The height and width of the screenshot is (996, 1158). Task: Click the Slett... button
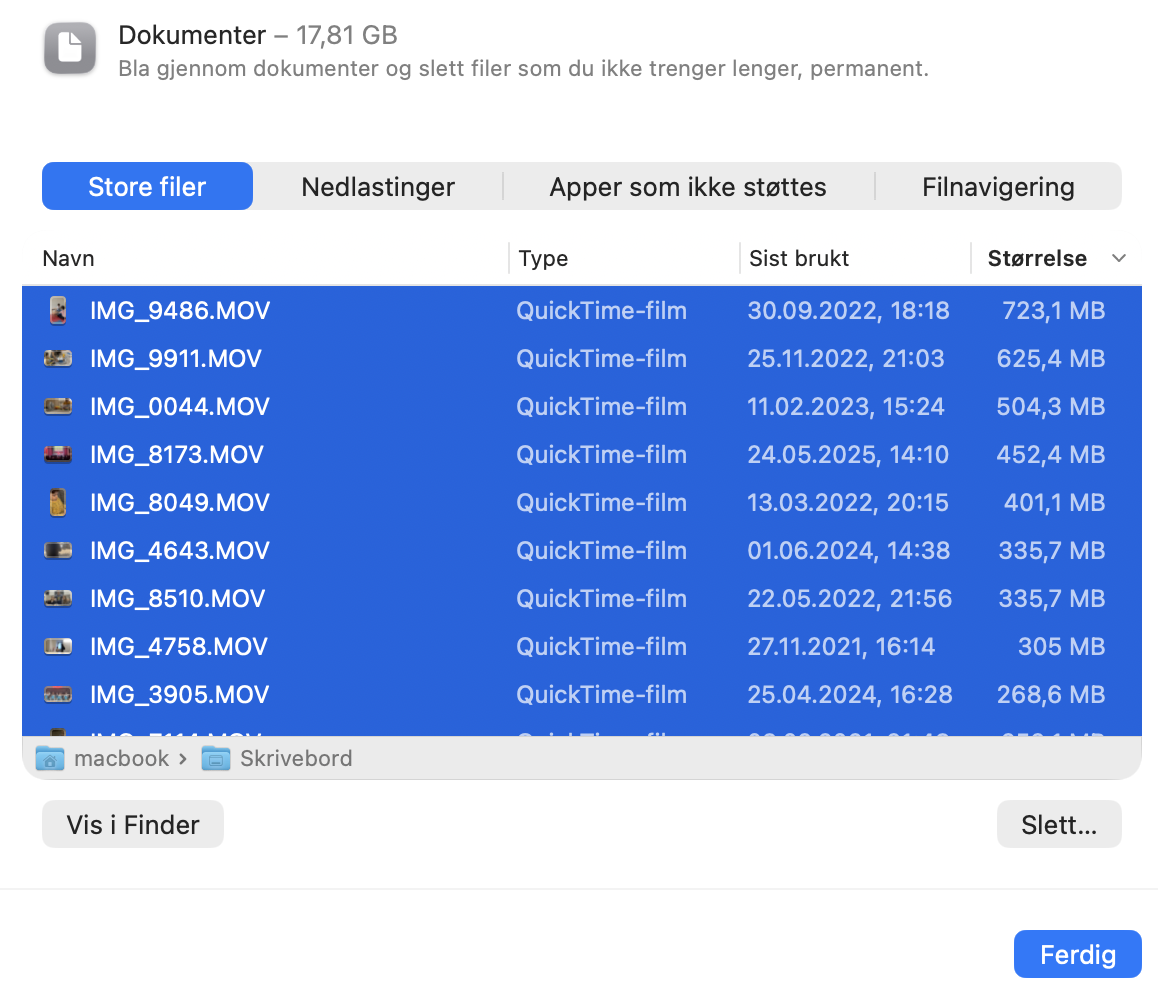[x=1059, y=824]
